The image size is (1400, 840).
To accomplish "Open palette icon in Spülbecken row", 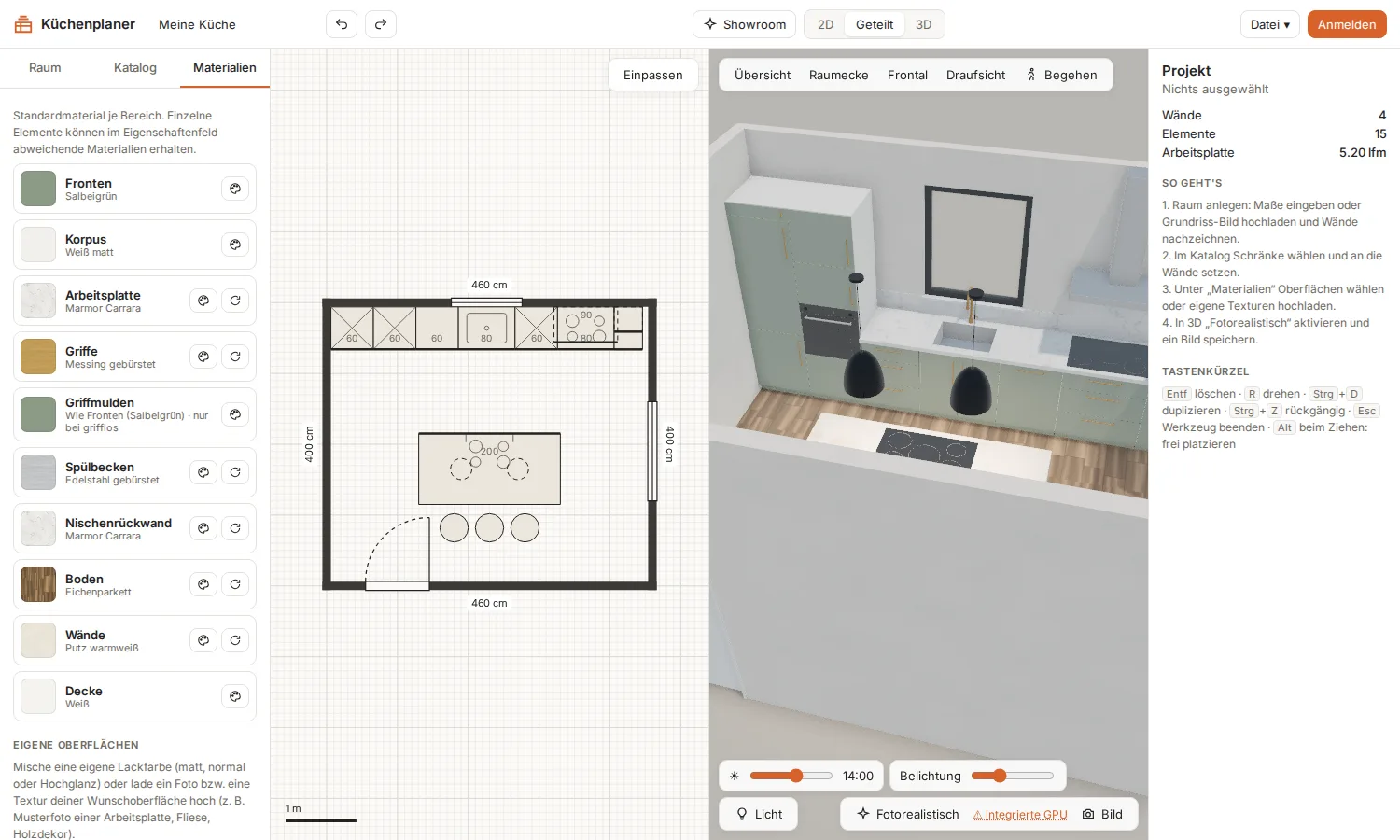I will (203, 472).
